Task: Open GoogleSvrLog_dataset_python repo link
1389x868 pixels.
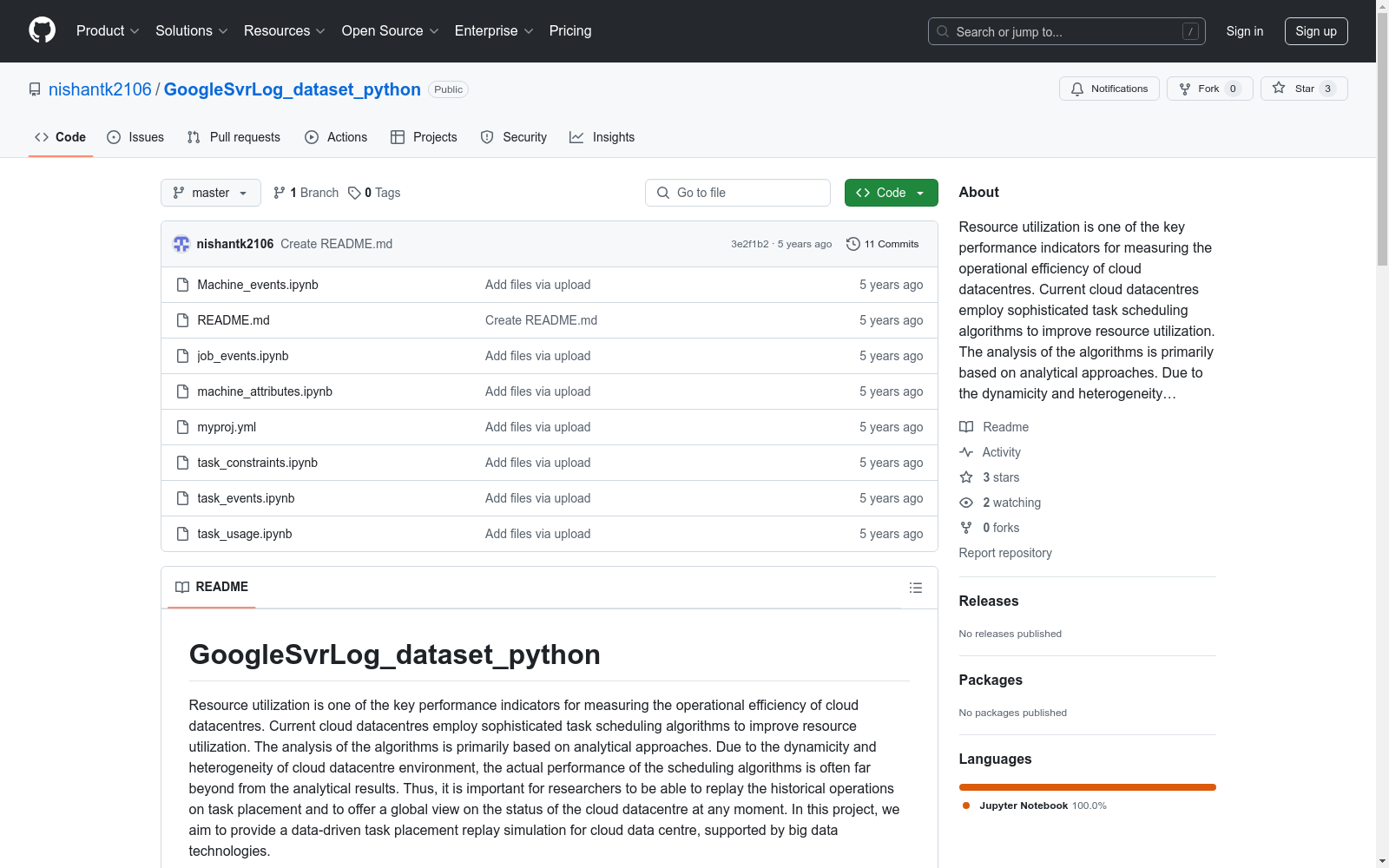Action: tap(293, 89)
